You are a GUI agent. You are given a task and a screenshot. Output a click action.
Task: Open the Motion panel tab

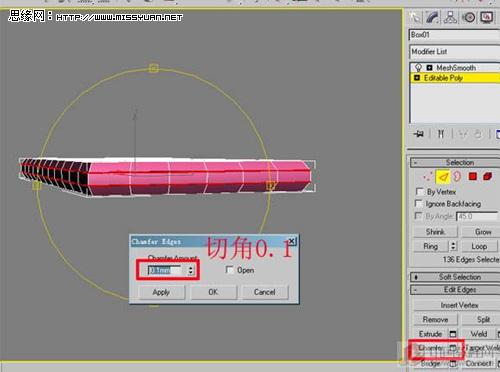click(x=469, y=17)
